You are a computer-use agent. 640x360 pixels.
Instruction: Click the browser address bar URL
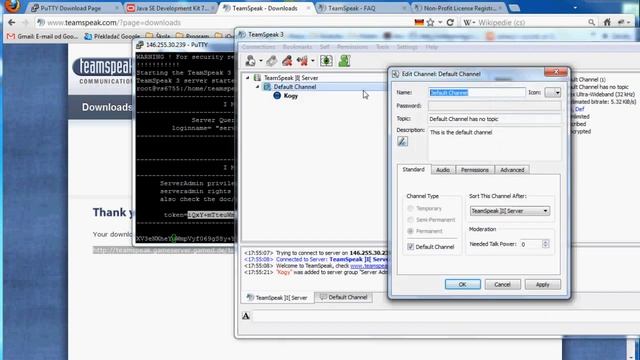click(x=114, y=22)
